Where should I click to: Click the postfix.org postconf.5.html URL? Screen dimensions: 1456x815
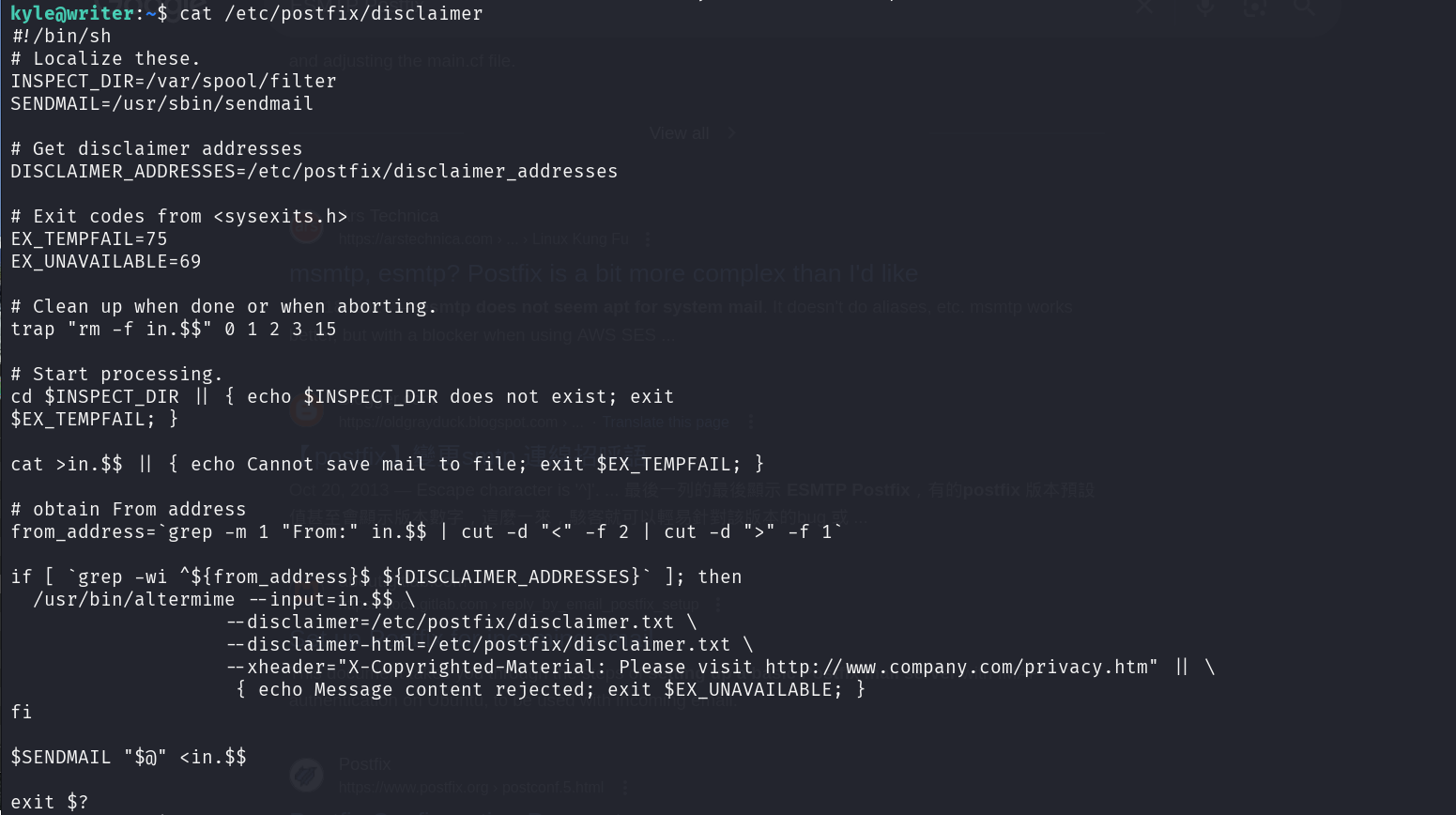pyautogui.click(x=471, y=788)
